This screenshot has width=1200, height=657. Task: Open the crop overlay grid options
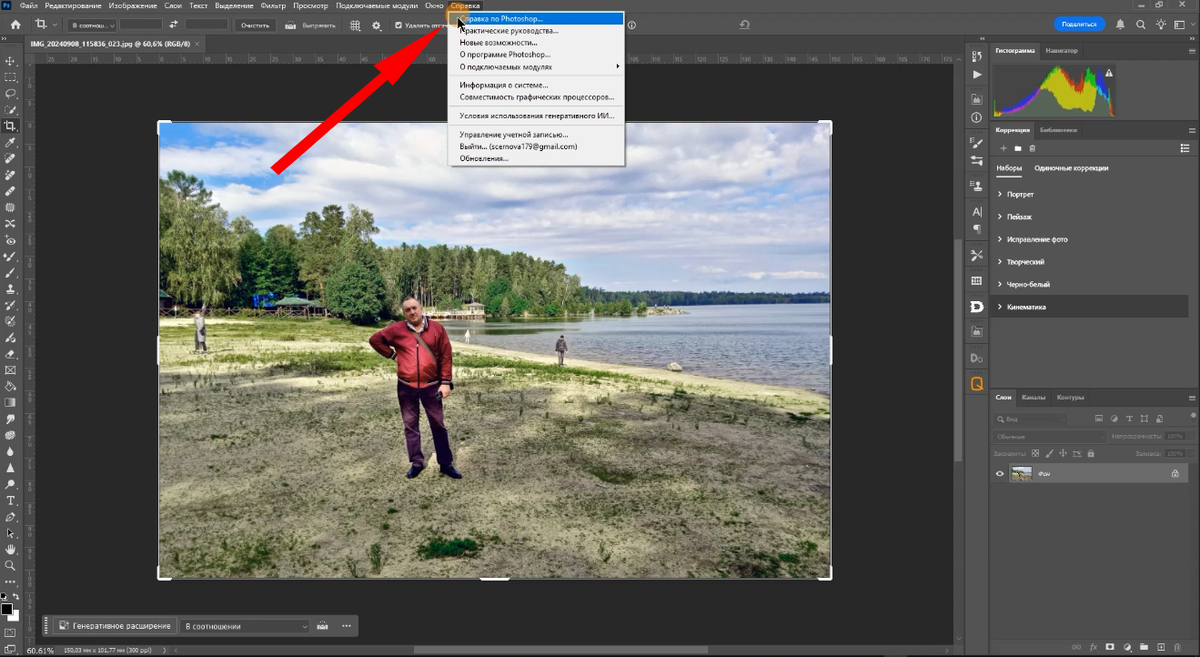[x=355, y=25]
